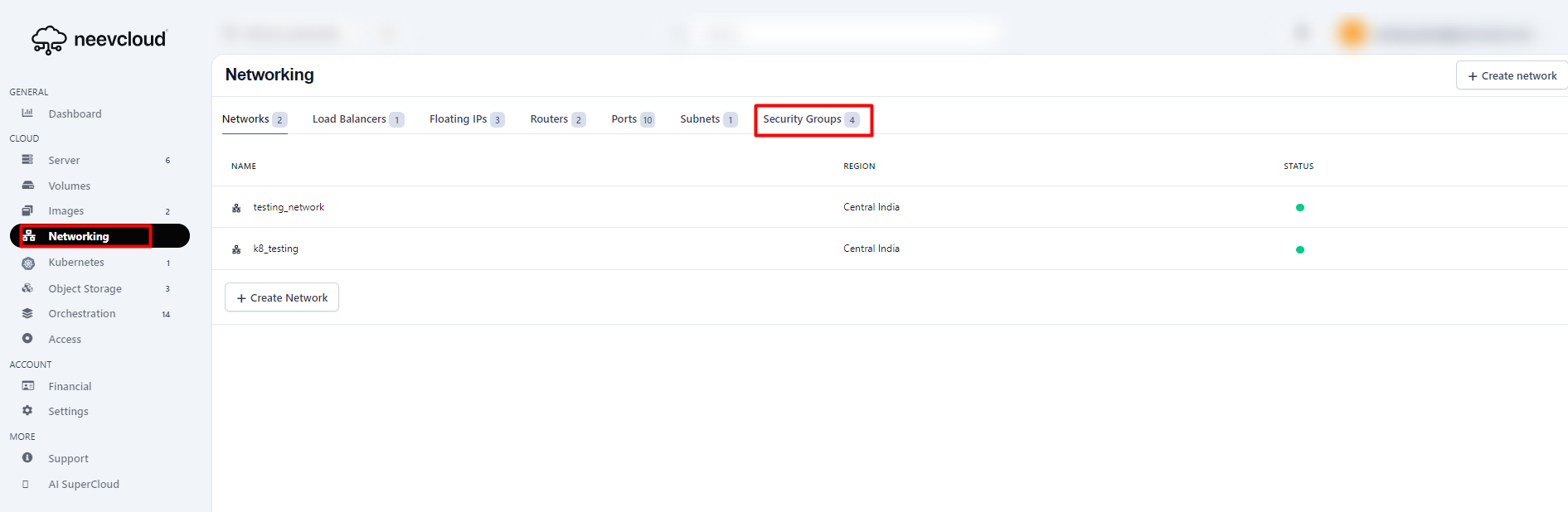Open the k8_testing network row
The image size is (1568, 512).
[x=275, y=249]
